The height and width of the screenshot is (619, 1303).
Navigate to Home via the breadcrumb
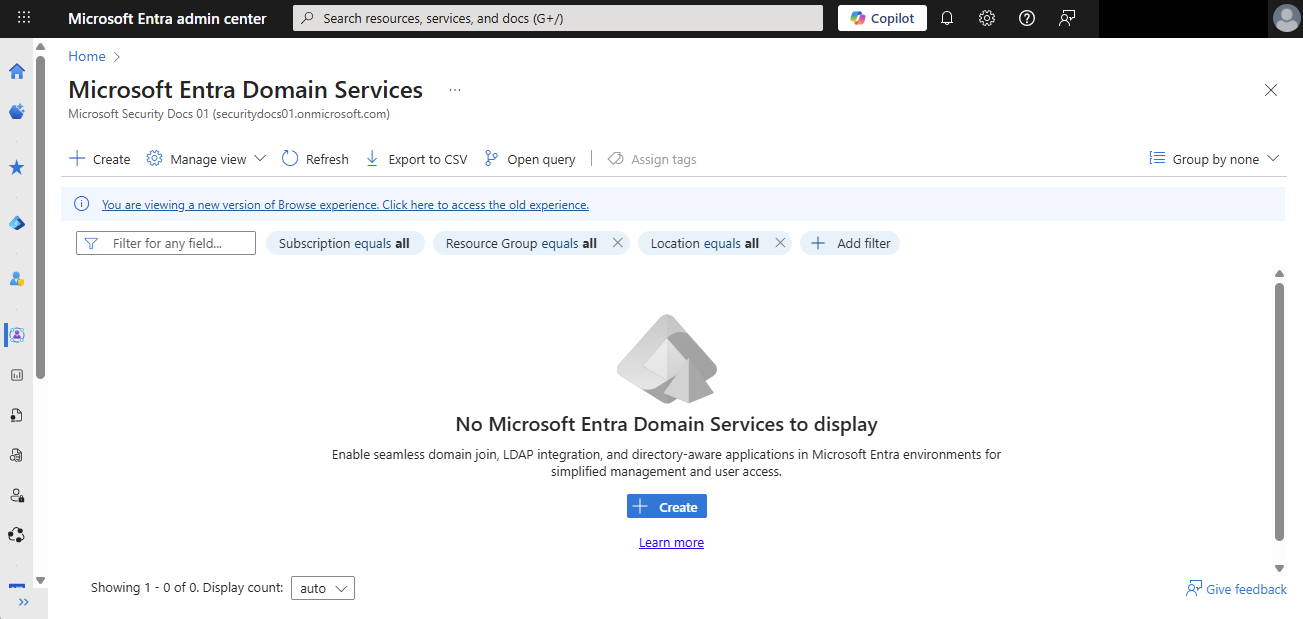click(85, 56)
